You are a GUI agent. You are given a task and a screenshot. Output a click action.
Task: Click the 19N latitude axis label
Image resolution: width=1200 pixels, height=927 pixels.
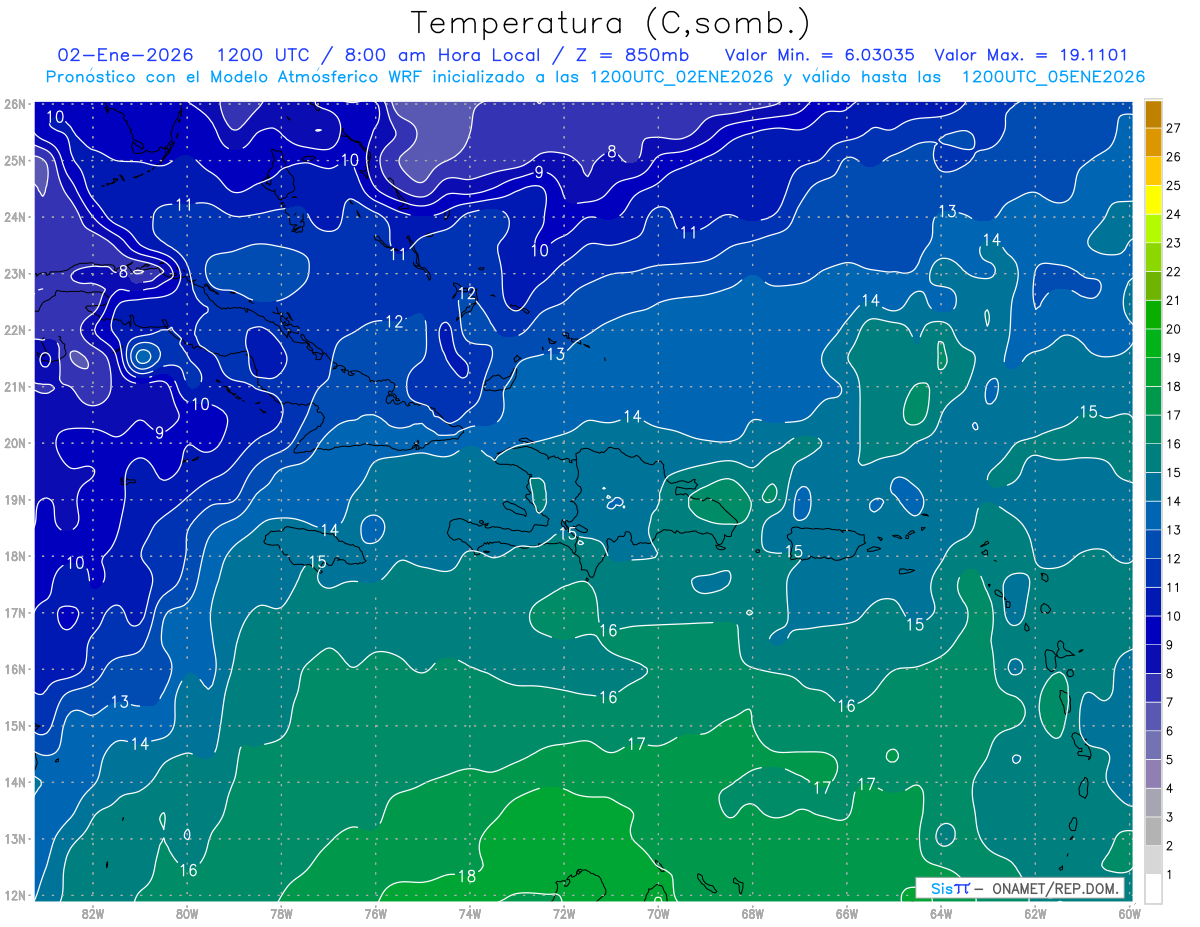pyautogui.click(x=14, y=500)
